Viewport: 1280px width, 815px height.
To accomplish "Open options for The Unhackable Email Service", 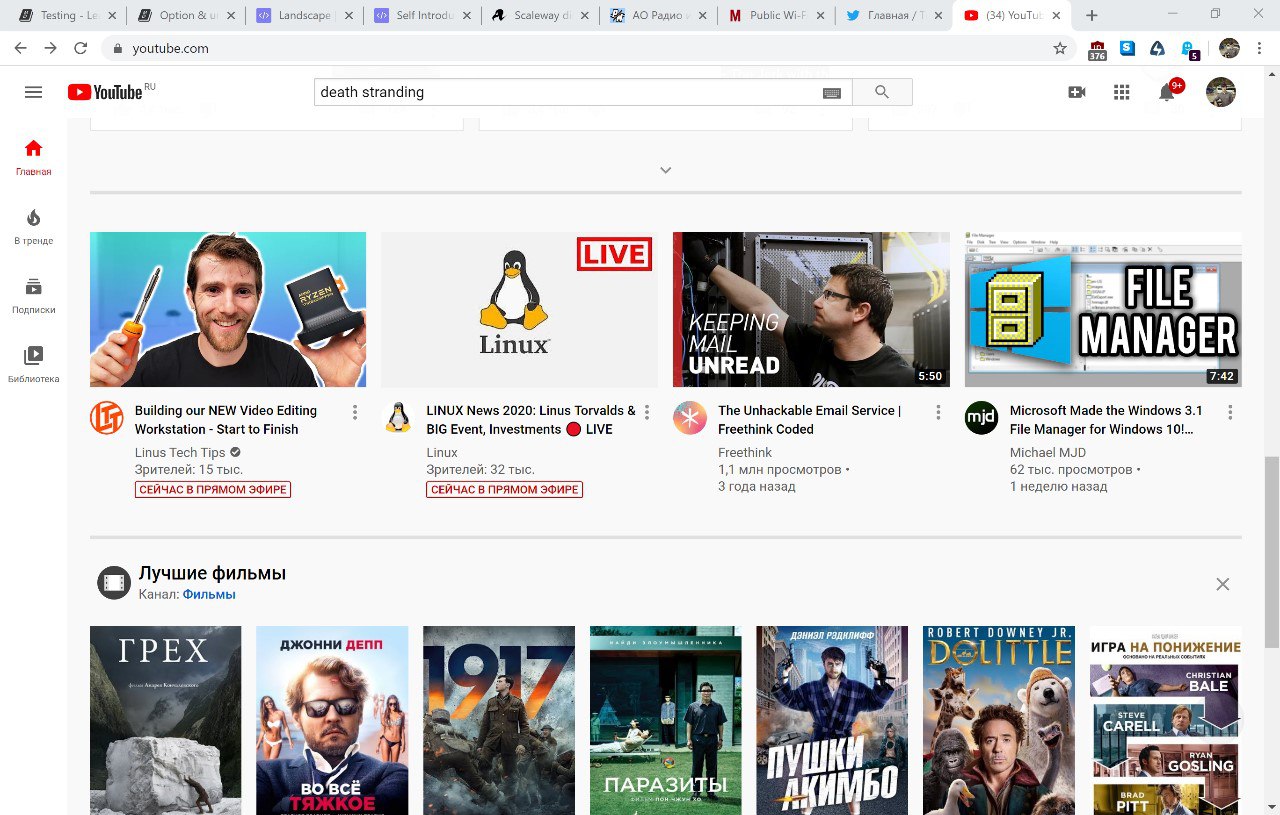I will (x=938, y=412).
